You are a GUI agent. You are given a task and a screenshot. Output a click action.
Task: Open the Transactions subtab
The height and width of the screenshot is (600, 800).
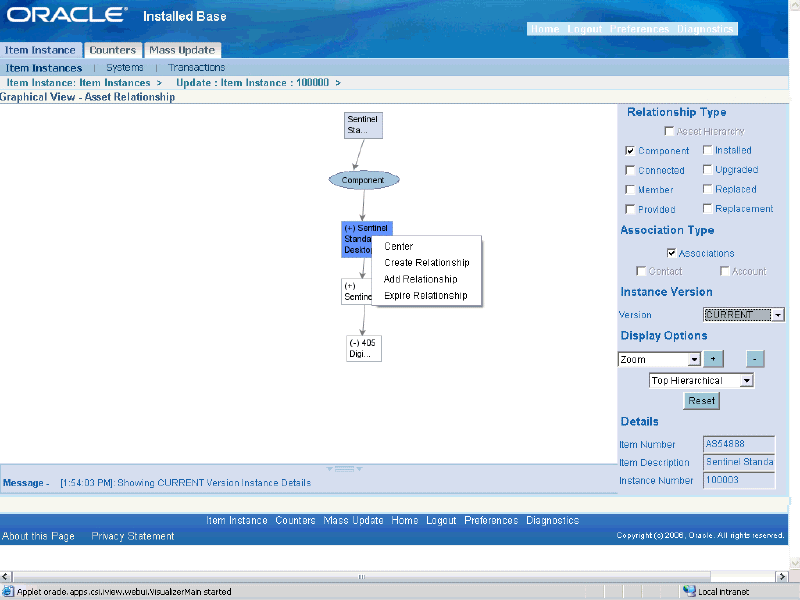pos(196,67)
